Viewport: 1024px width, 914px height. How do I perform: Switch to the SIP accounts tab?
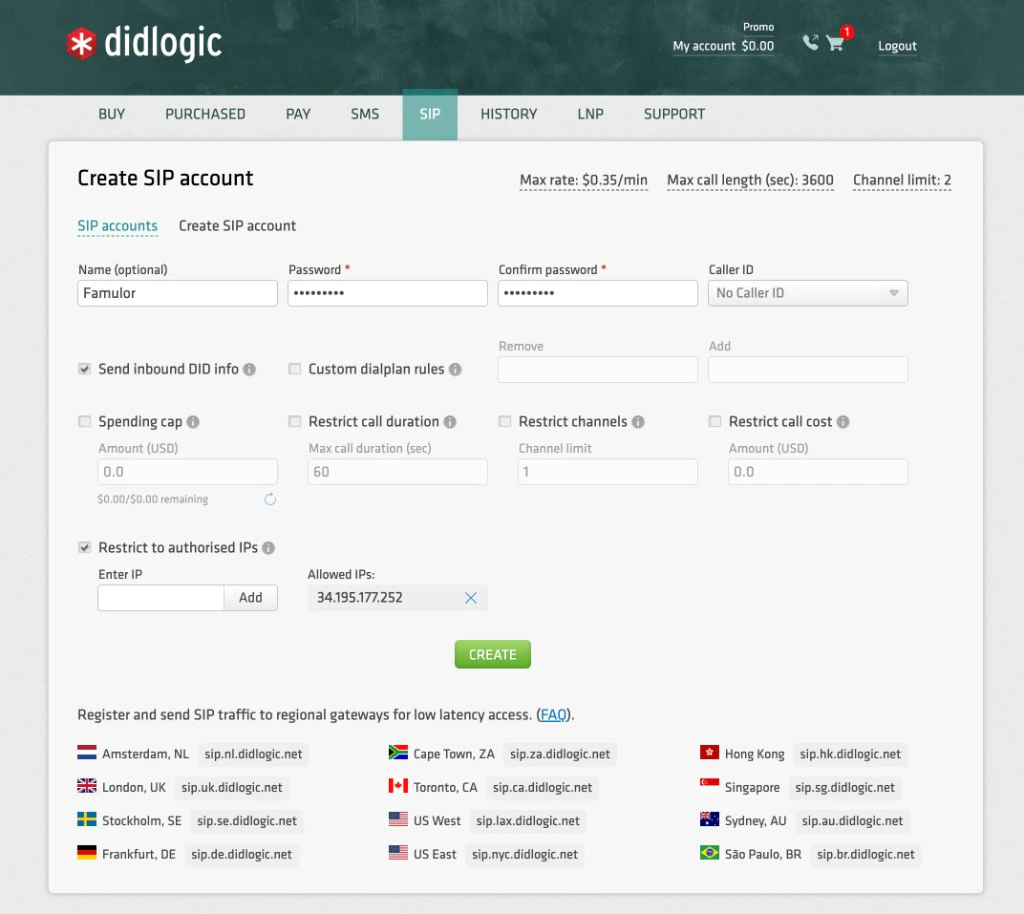click(117, 226)
